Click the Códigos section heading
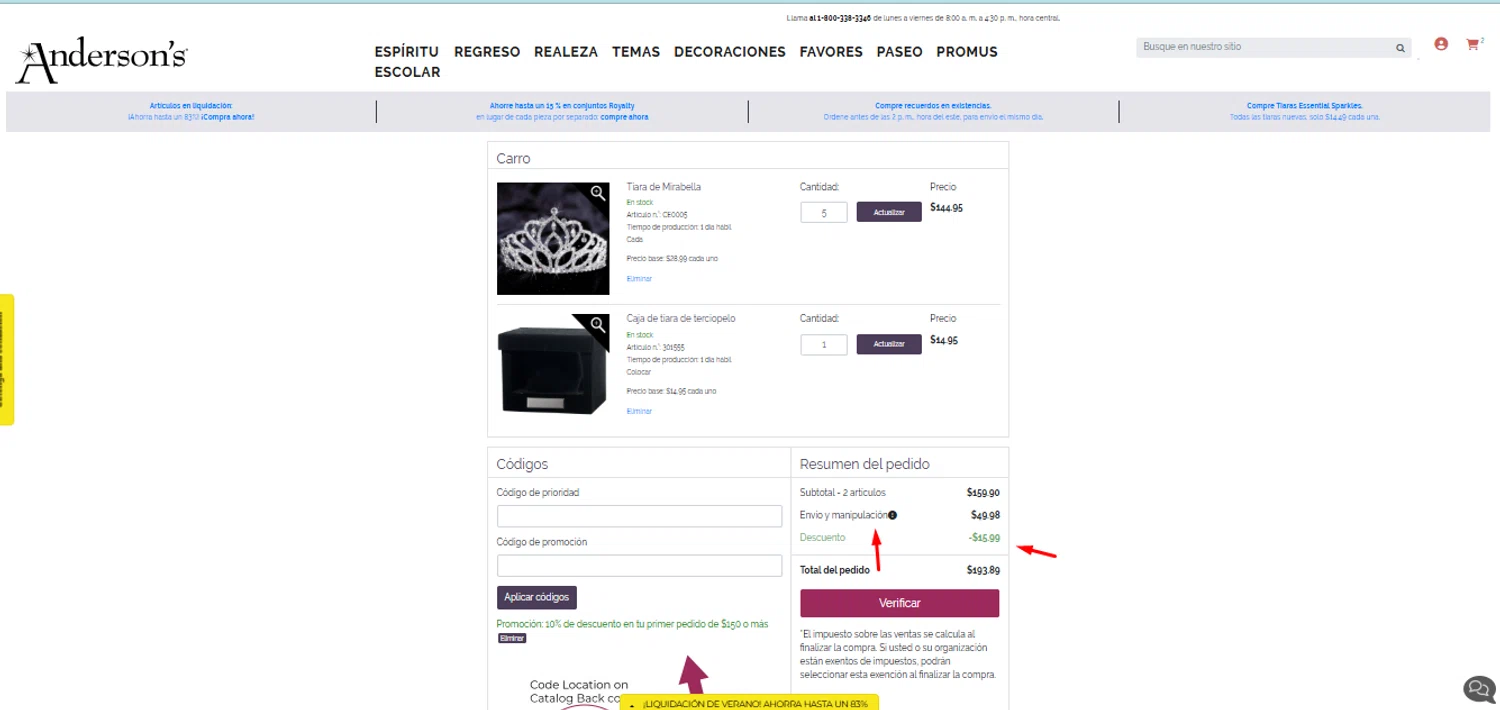The width and height of the screenshot is (1500, 710). (x=522, y=464)
